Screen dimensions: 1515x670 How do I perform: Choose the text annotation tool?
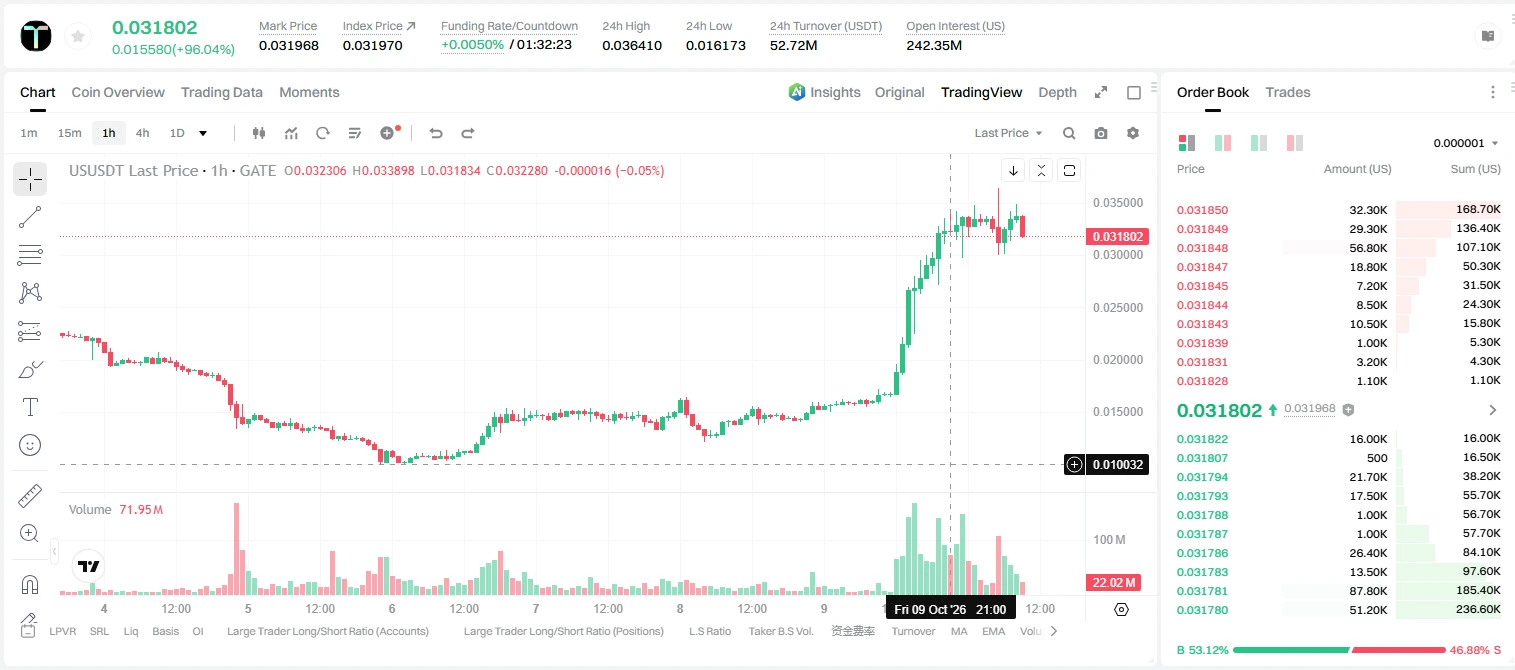pos(30,407)
